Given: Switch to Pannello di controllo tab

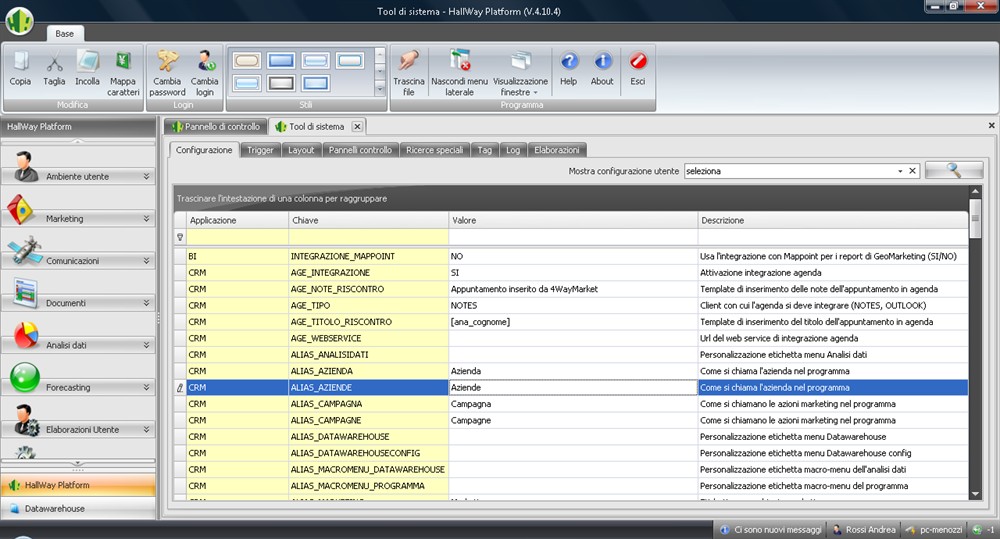Looking at the screenshot, I should pos(216,126).
